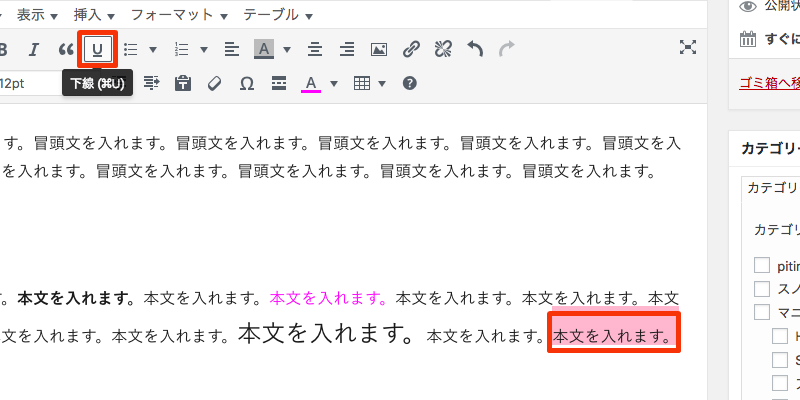The width and height of the screenshot is (800, 400).
Task: Clear formatting with eraser
Action: [x=215, y=83]
